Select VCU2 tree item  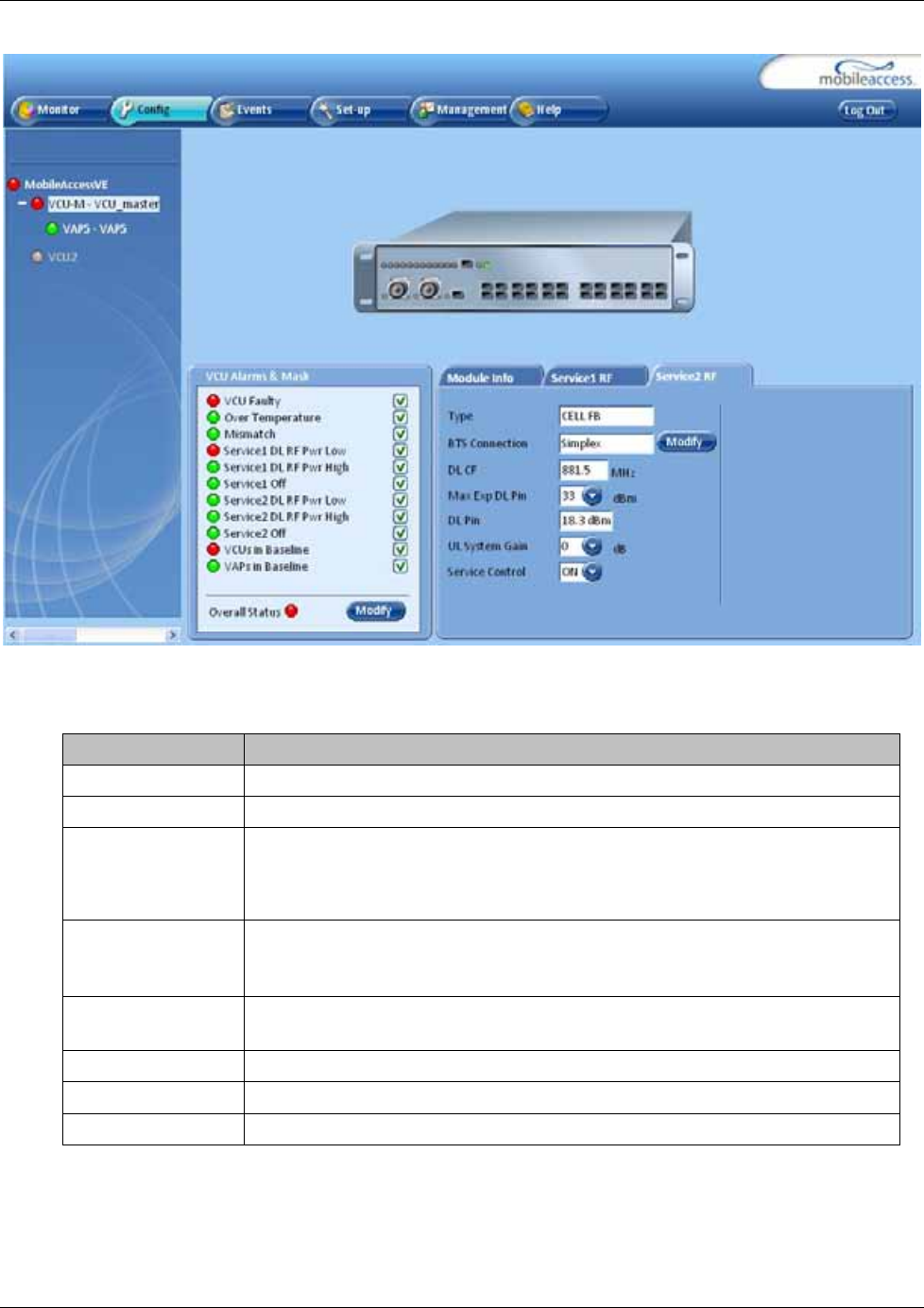click(62, 256)
